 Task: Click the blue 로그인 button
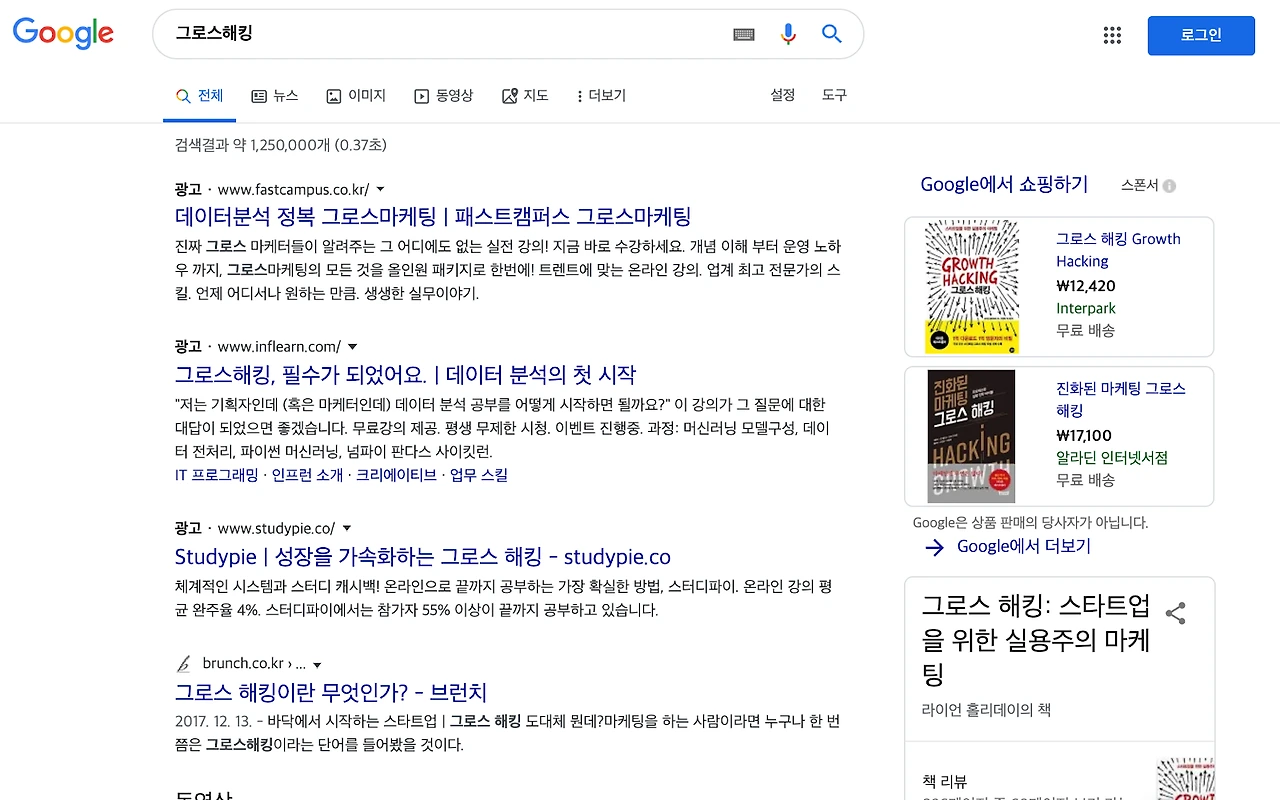click(1201, 35)
